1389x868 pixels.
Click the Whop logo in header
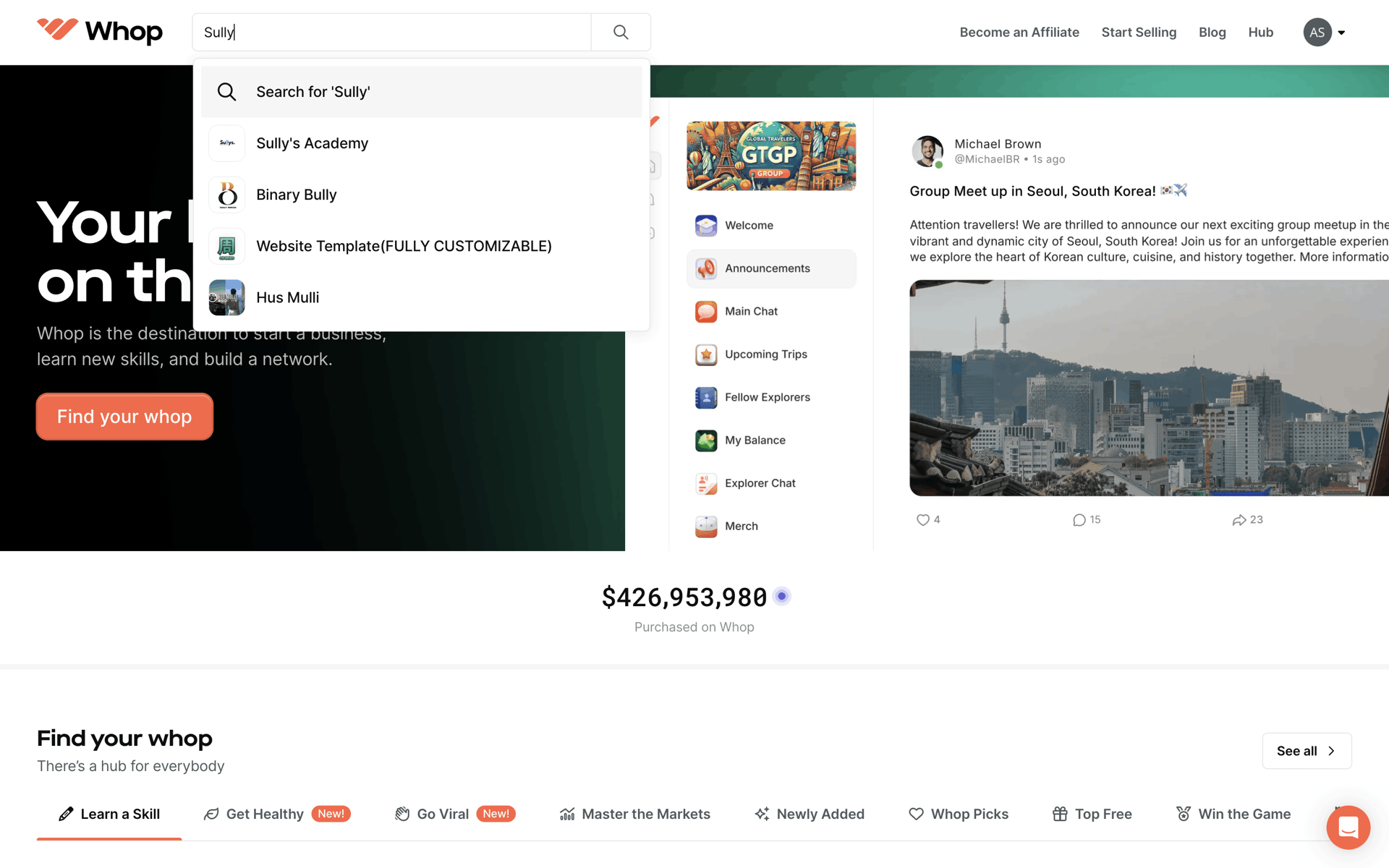(x=100, y=31)
